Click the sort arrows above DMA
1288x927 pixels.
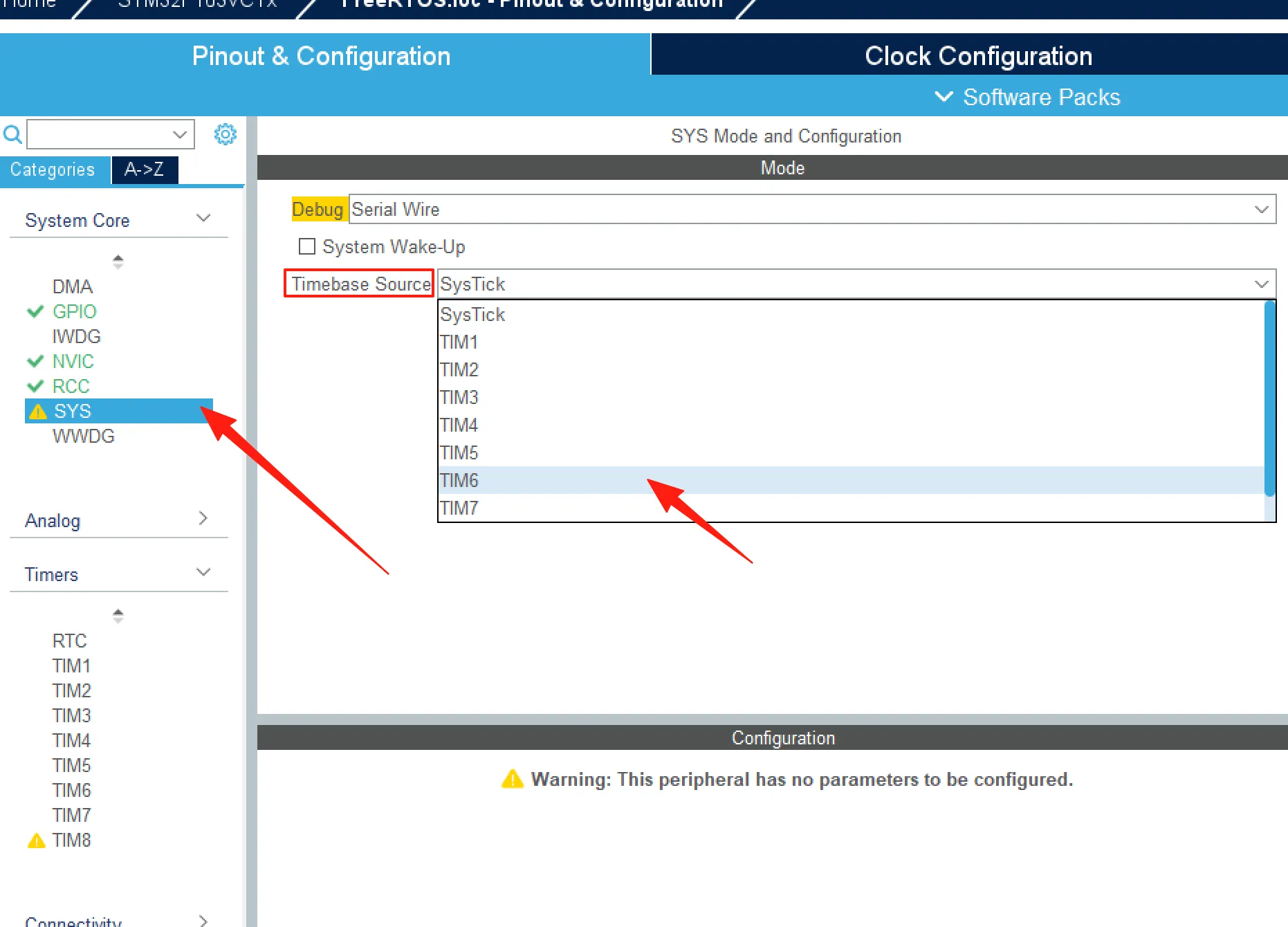click(118, 261)
